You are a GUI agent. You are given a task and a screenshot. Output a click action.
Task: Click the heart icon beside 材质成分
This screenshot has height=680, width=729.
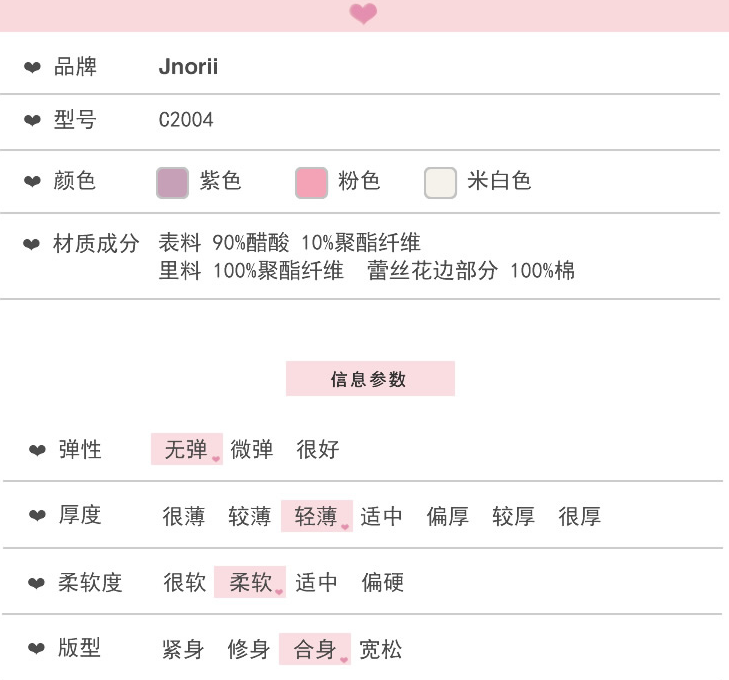coord(33,244)
